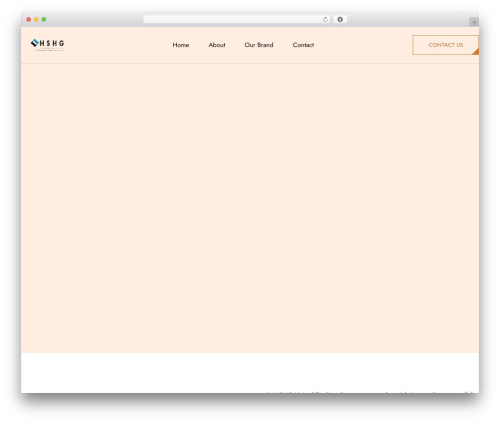Click the browser reload icon
The image size is (500, 423).
[x=325, y=19]
